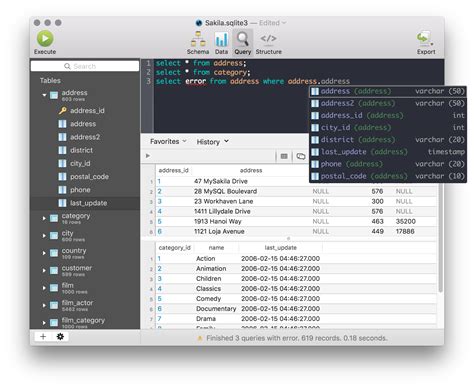
Task: Choose address2 autocomplete suggestion
Action: (x=388, y=103)
